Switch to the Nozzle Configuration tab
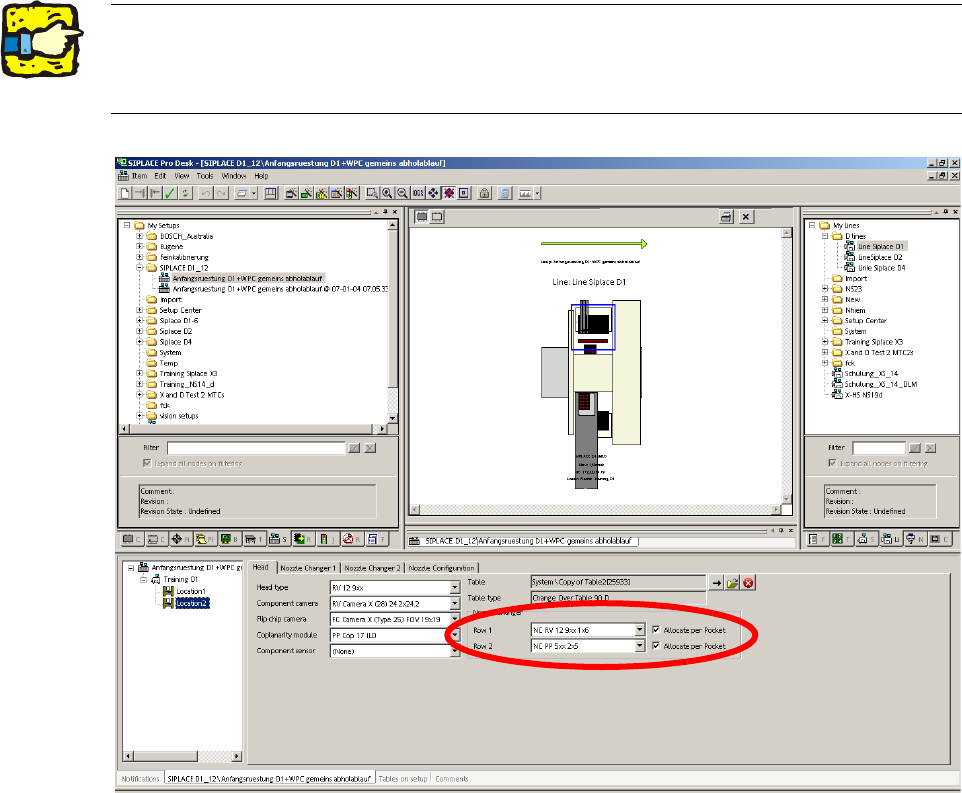This screenshot has width=962, height=793. point(442,568)
